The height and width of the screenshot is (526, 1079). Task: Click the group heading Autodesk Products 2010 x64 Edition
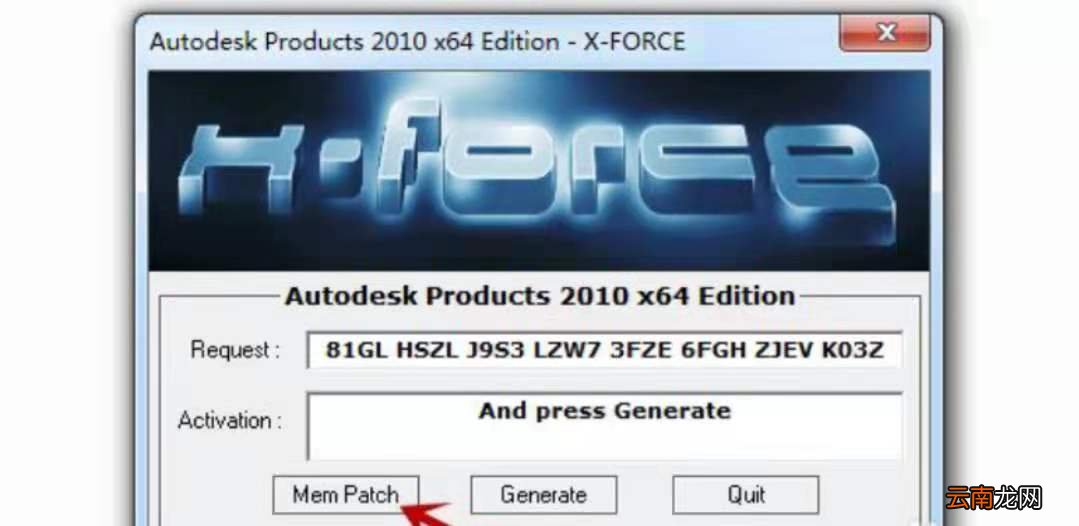pos(540,296)
